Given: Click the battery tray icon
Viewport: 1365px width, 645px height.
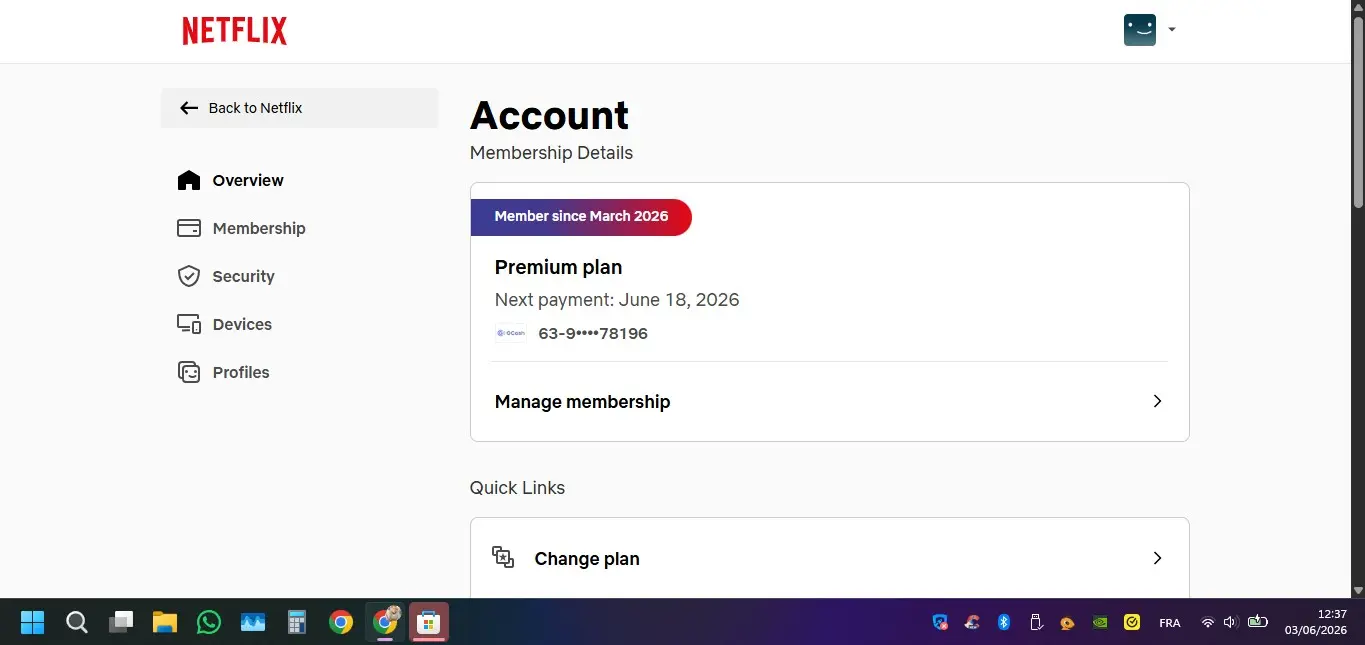Looking at the screenshot, I should tap(1257, 622).
